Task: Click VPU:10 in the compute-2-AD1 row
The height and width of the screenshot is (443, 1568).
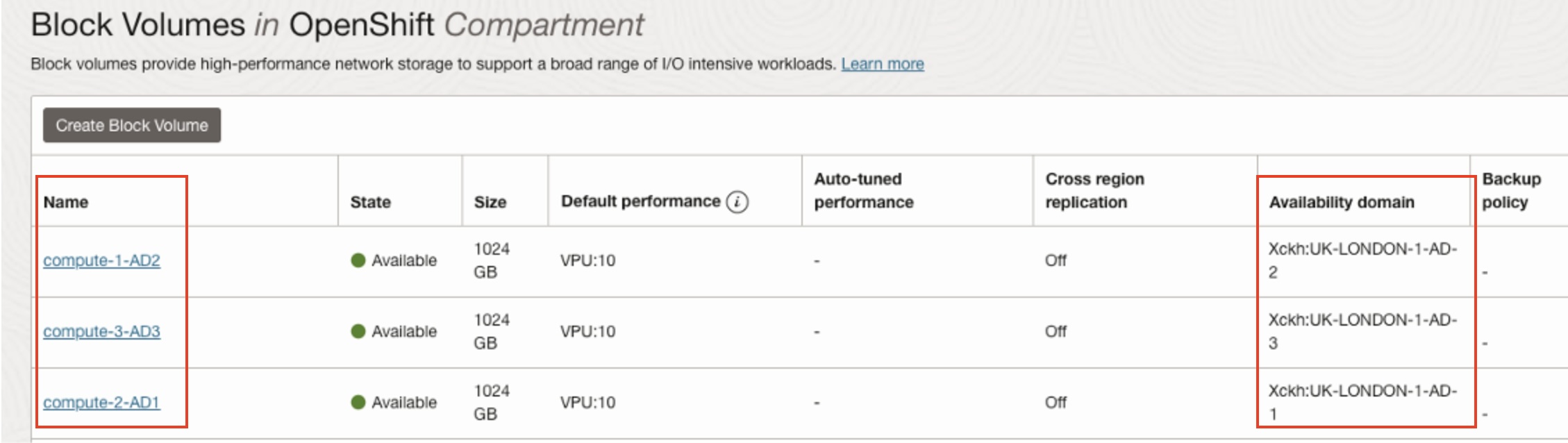Action: [x=587, y=402]
